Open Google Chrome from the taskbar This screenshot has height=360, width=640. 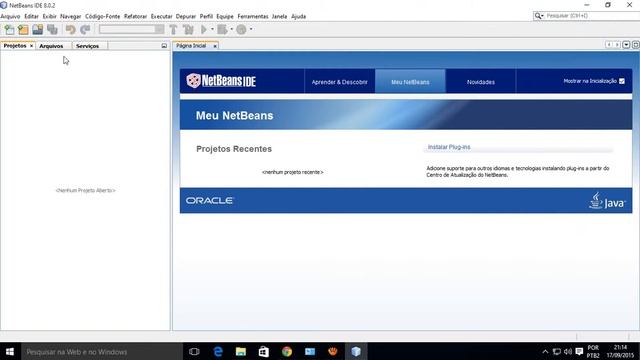click(287, 351)
